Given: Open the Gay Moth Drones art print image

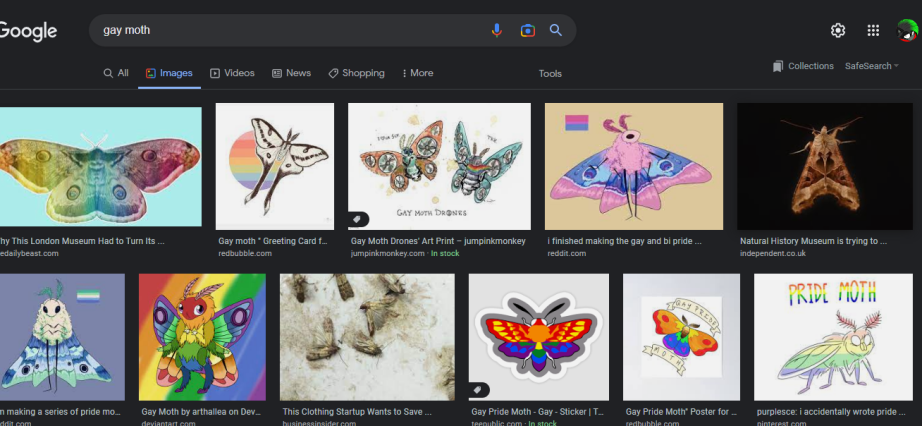Looking at the screenshot, I should coord(439,167).
